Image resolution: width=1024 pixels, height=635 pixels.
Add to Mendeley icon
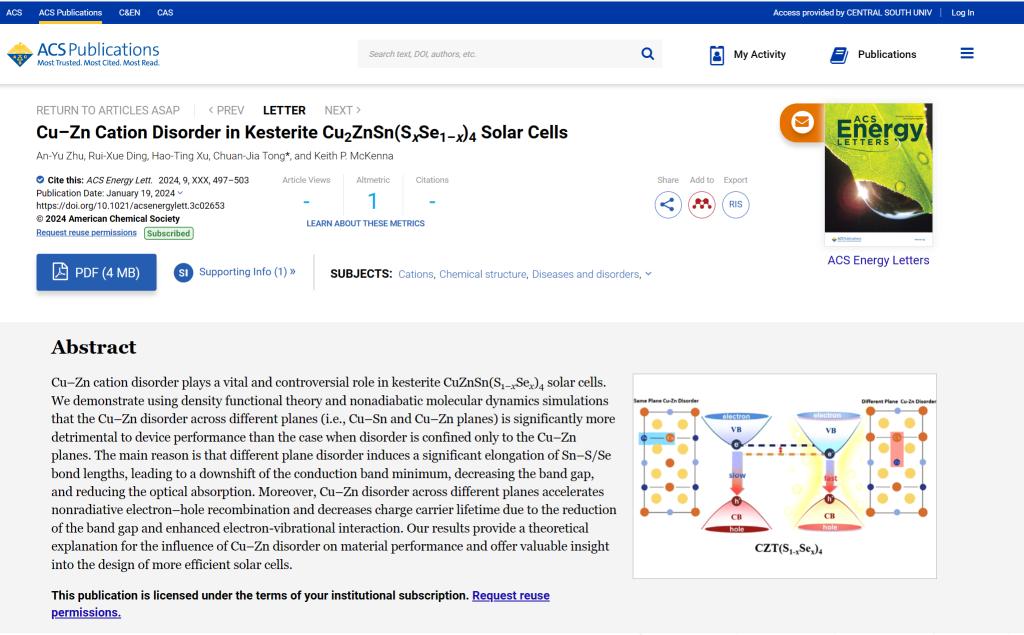coord(702,205)
